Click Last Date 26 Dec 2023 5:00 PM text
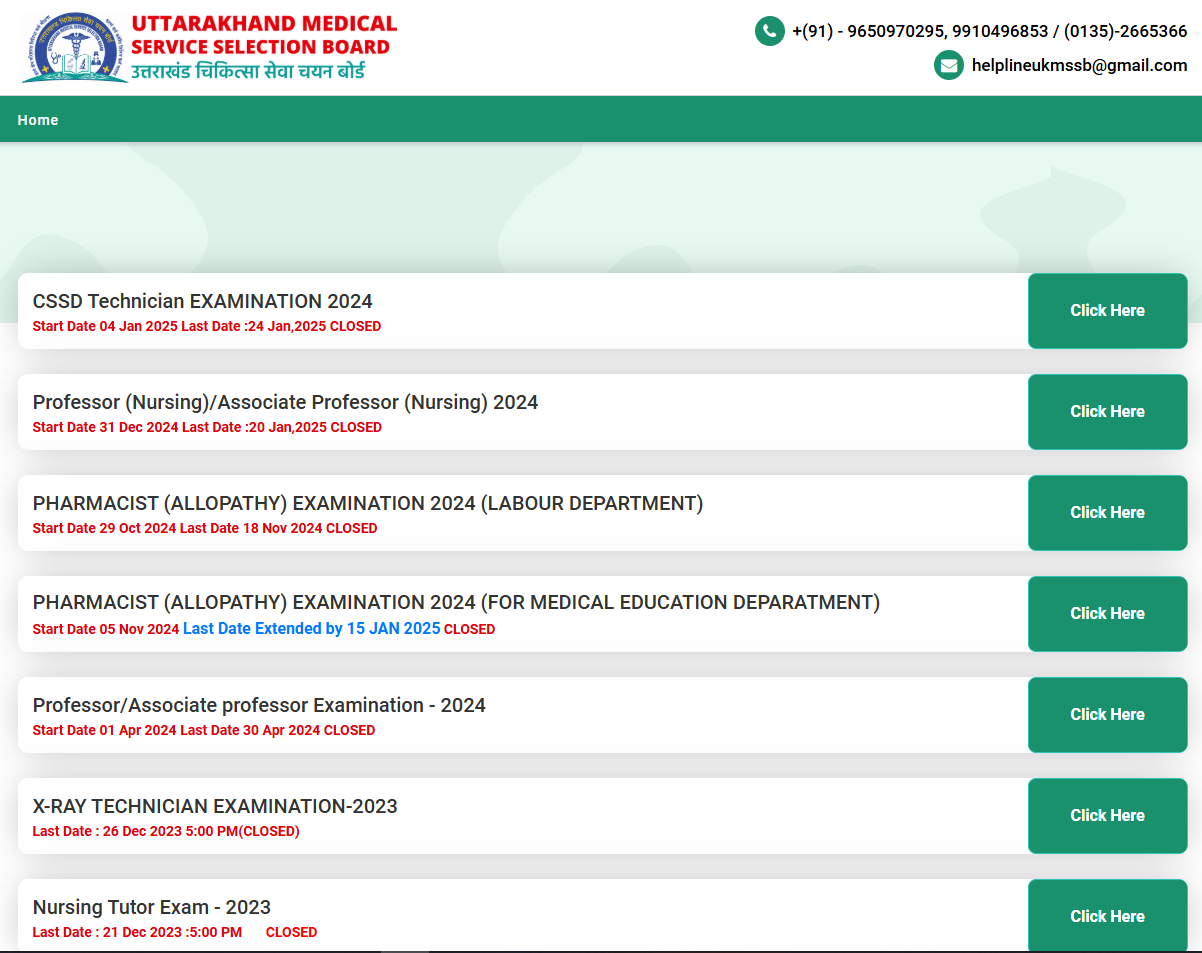 pyautogui.click(x=166, y=831)
